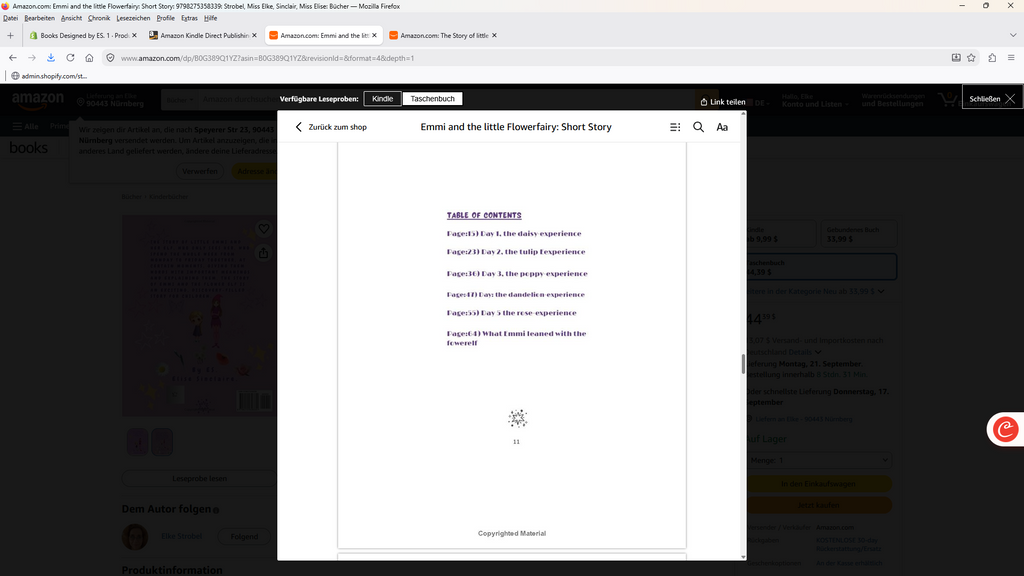1024x576 pixels.
Task: Open the Lesezeichen menu
Action: point(133,18)
